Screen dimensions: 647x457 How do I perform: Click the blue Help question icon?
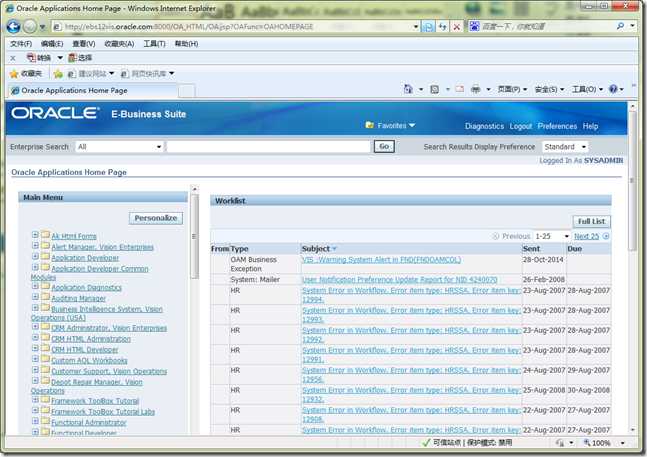click(613, 89)
